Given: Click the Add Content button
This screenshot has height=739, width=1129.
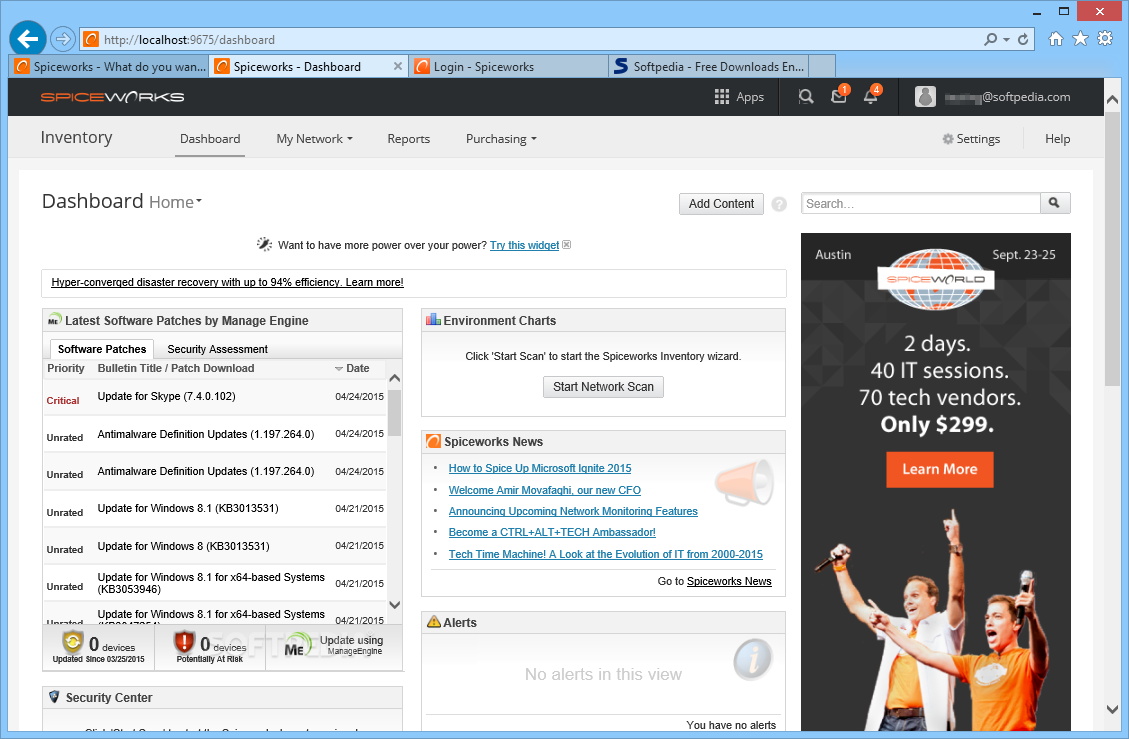Looking at the screenshot, I should pos(721,204).
